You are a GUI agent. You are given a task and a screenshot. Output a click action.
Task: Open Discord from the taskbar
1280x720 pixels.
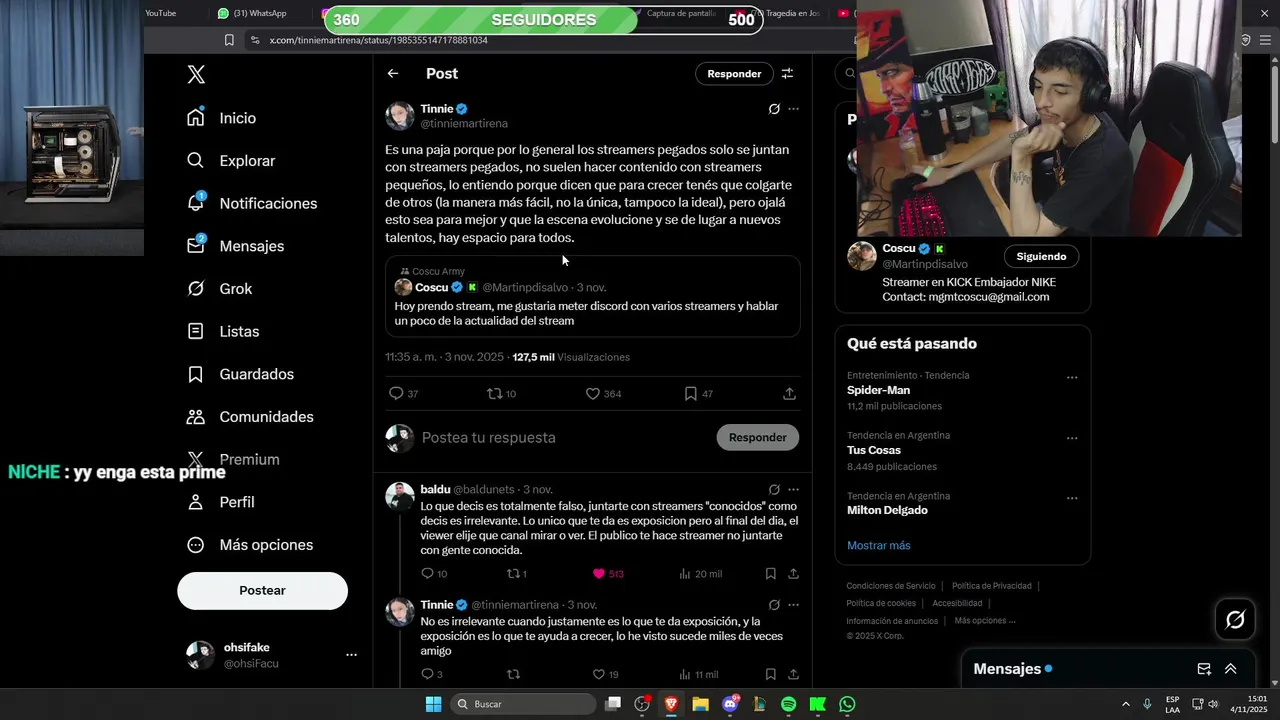tap(730, 704)
